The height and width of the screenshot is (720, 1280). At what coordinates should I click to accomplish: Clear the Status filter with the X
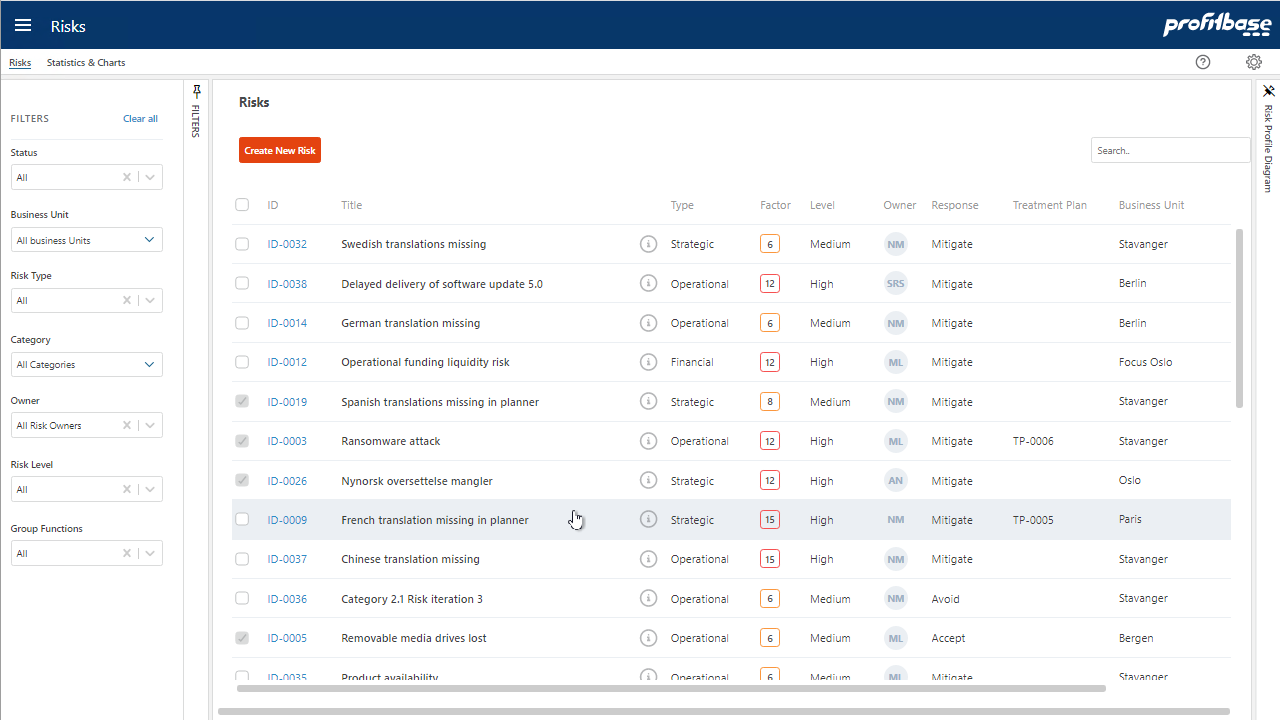click(x=127, y=177)
